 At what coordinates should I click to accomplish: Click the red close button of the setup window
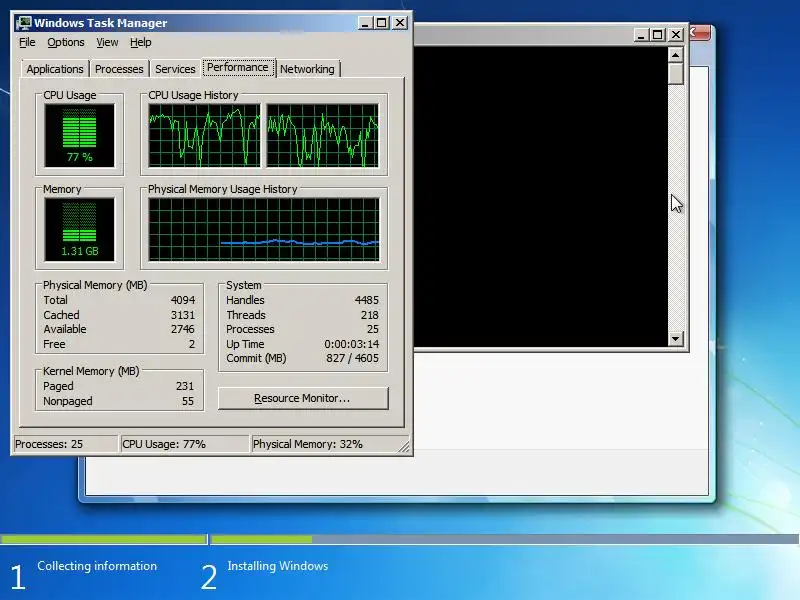pyautogui.click(x=700, y=33)
